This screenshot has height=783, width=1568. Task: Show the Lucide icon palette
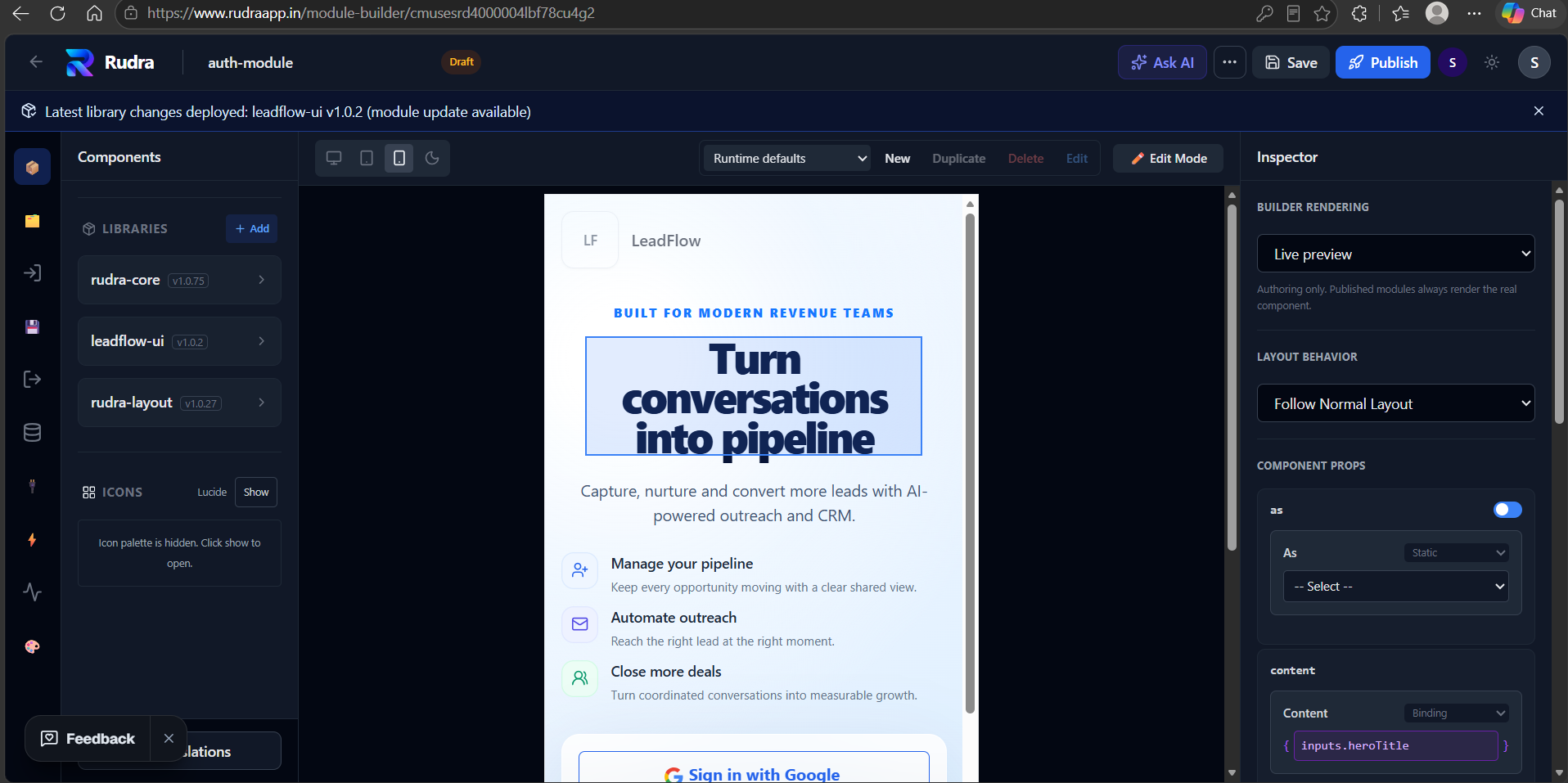click(x=256, y=492)
